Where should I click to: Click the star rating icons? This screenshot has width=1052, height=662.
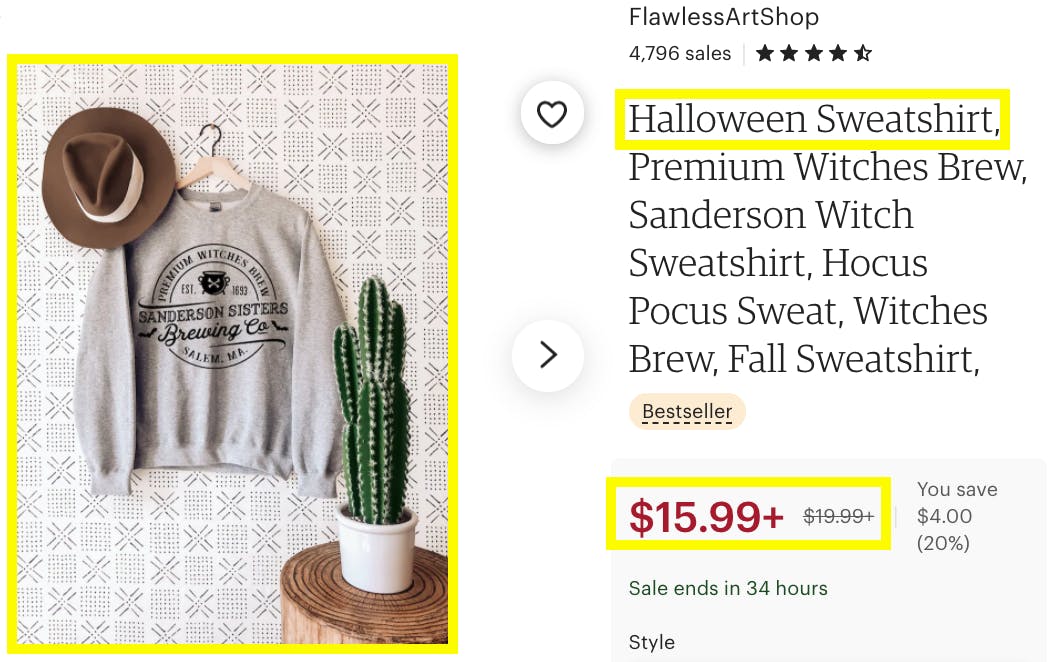click(814, 54)
